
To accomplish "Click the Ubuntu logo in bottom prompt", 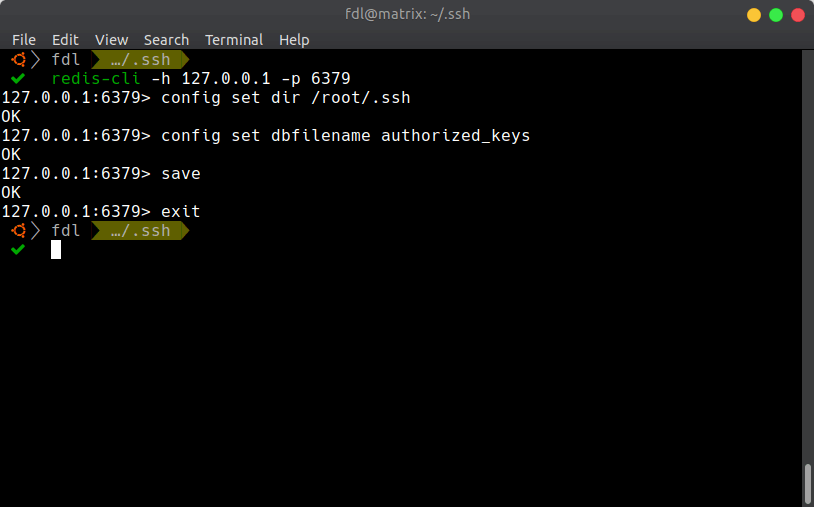I will pyautogui.click(x=19, y=230).
